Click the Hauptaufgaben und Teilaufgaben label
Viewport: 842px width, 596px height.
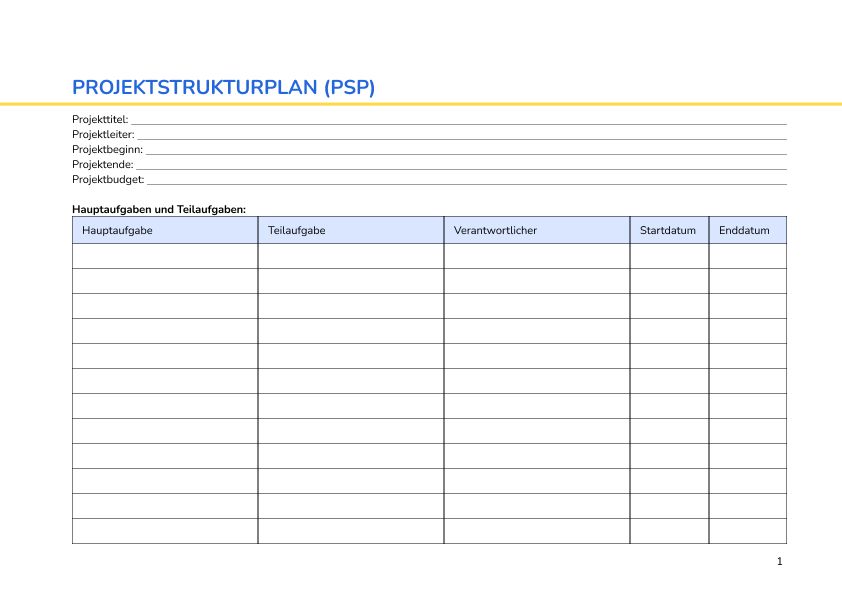coord(158,209)
